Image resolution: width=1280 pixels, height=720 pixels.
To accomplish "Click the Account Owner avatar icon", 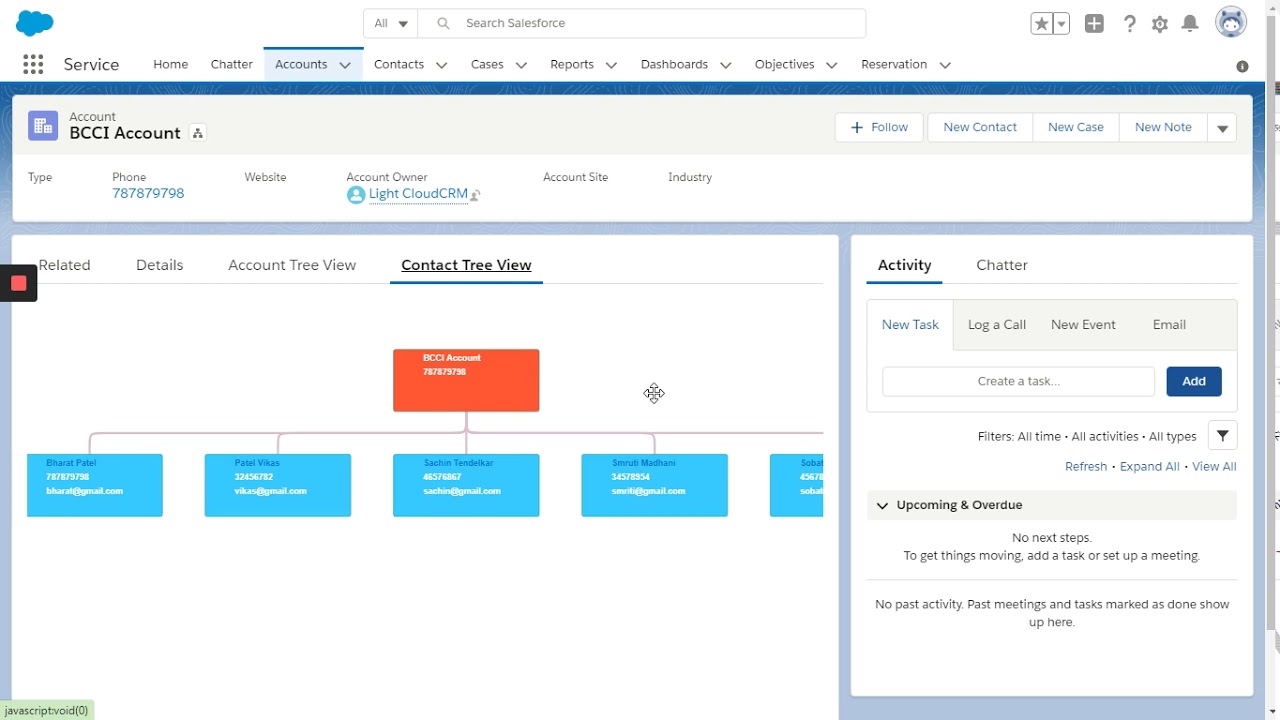I will [356, 195].
